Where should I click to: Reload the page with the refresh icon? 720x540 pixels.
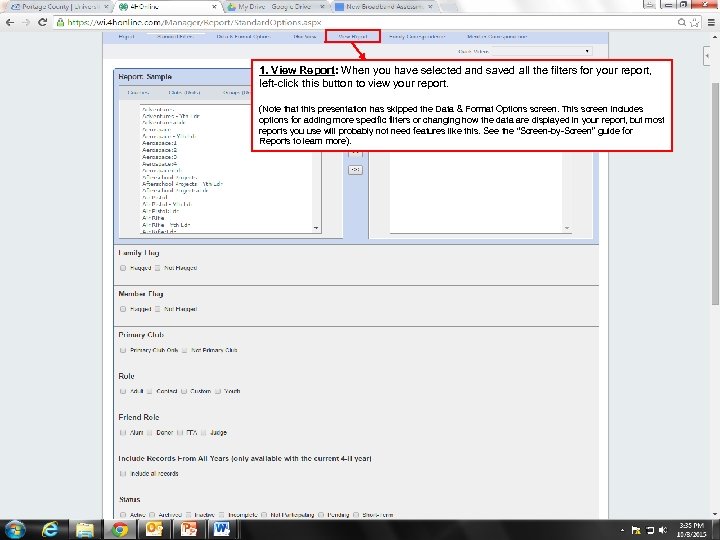(43, 22)
